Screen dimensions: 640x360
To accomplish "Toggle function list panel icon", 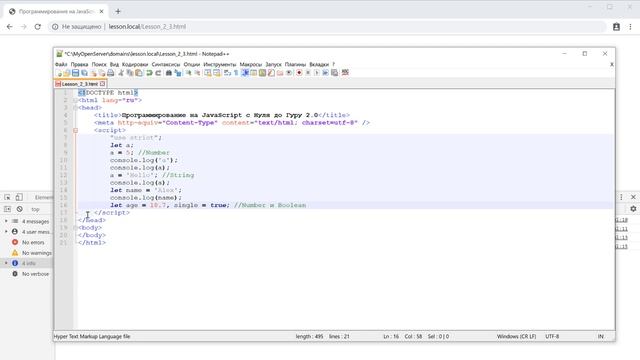I will 271,73.
